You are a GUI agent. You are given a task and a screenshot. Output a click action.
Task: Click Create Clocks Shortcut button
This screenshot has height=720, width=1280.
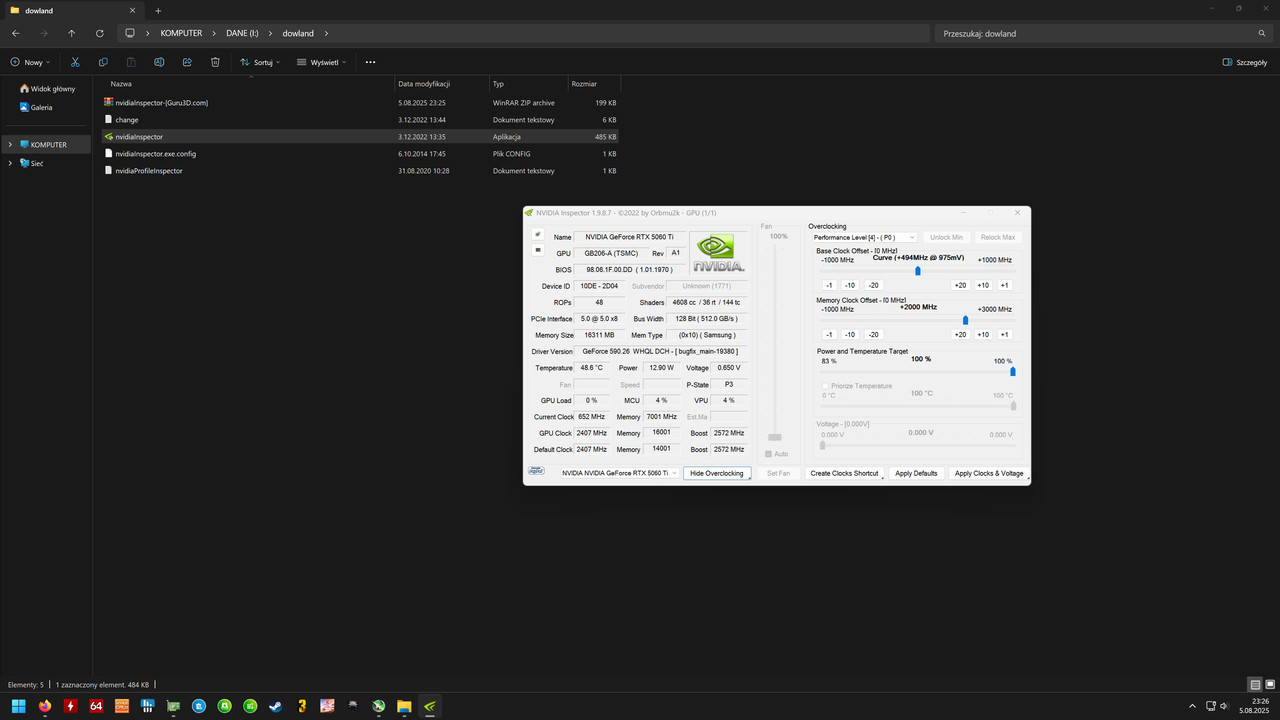(844, 473)
